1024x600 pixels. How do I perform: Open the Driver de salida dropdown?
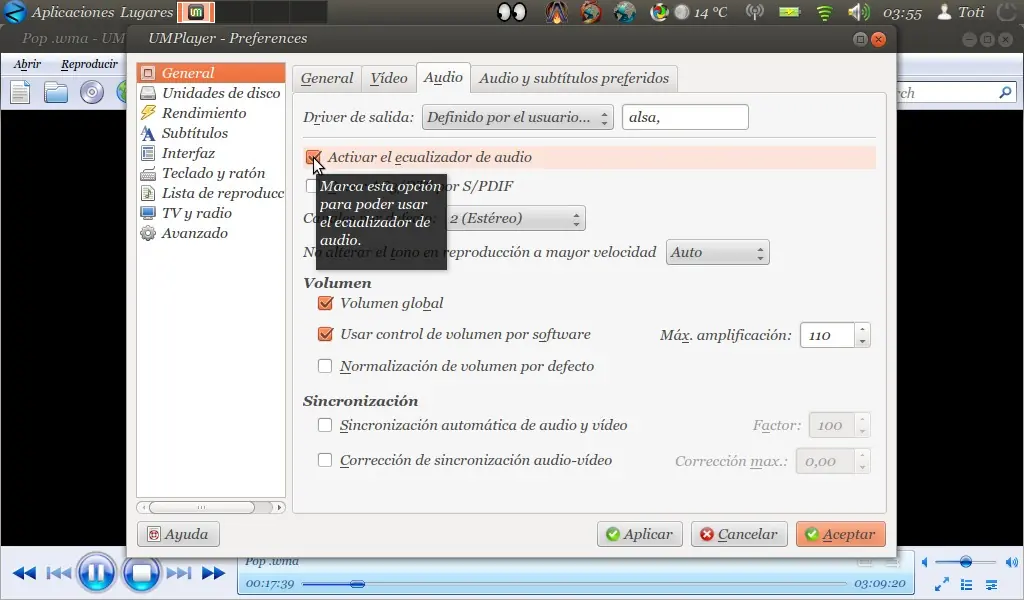pyautogui.click(x=518, y=117)
